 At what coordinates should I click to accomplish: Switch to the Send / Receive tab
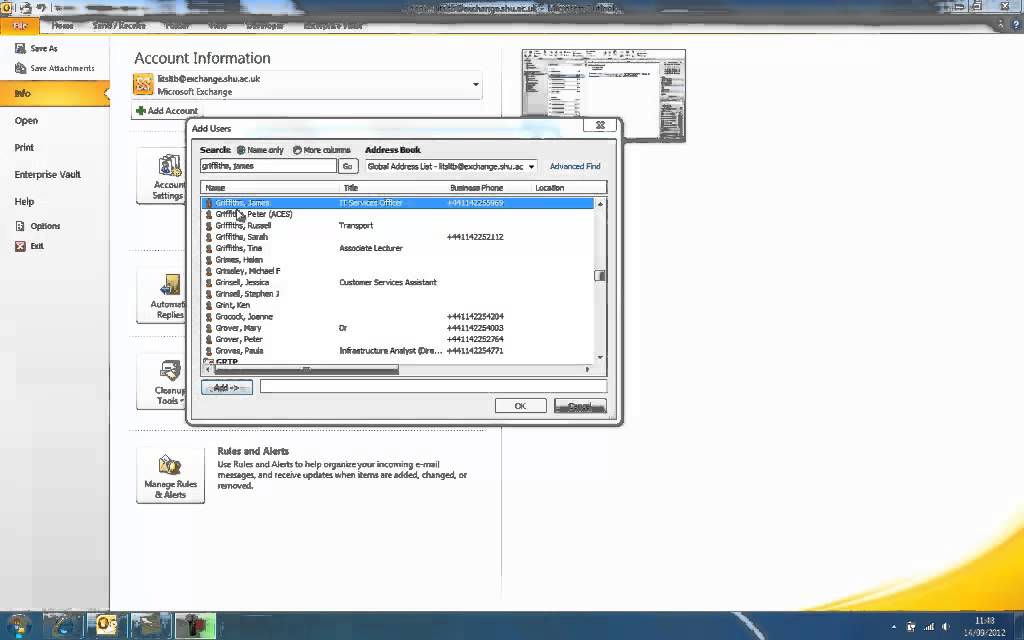coord(119,25)
